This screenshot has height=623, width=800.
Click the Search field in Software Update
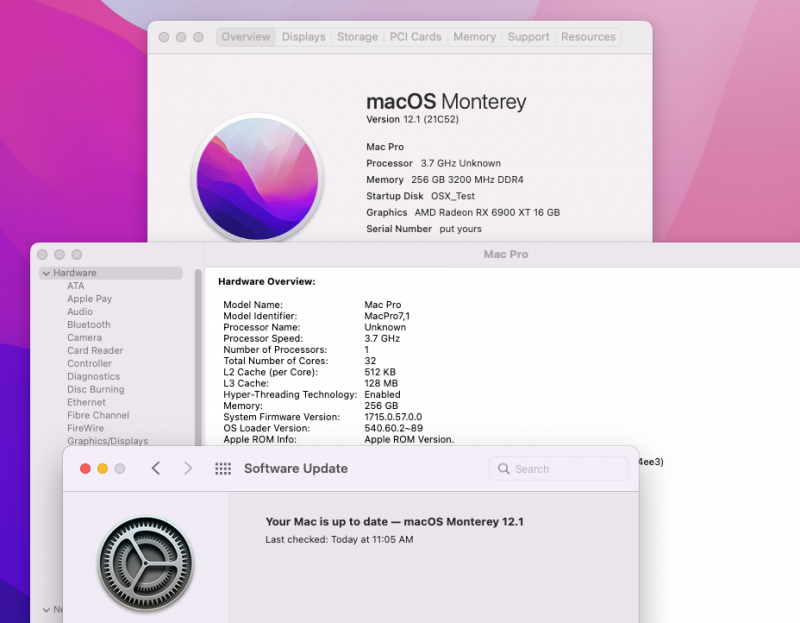(559, 468)
